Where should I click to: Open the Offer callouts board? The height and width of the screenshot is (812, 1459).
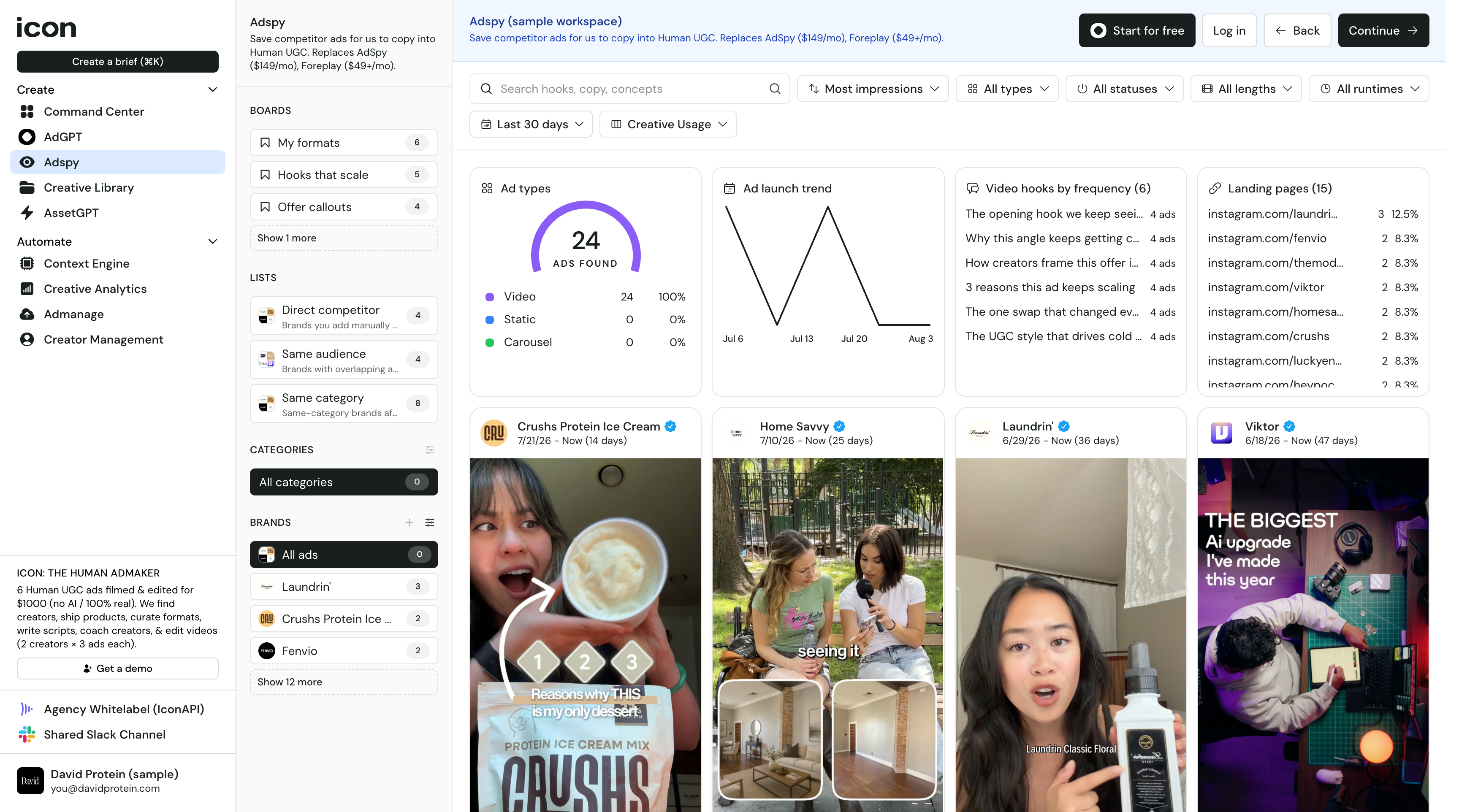[x=344, y=207]
